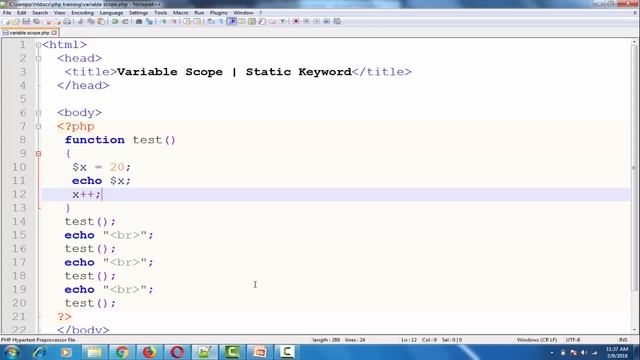The width and height of the screenshot is (640, 360).
Task: Open the Function List toolbar icon
Action: tap(262, 21)
